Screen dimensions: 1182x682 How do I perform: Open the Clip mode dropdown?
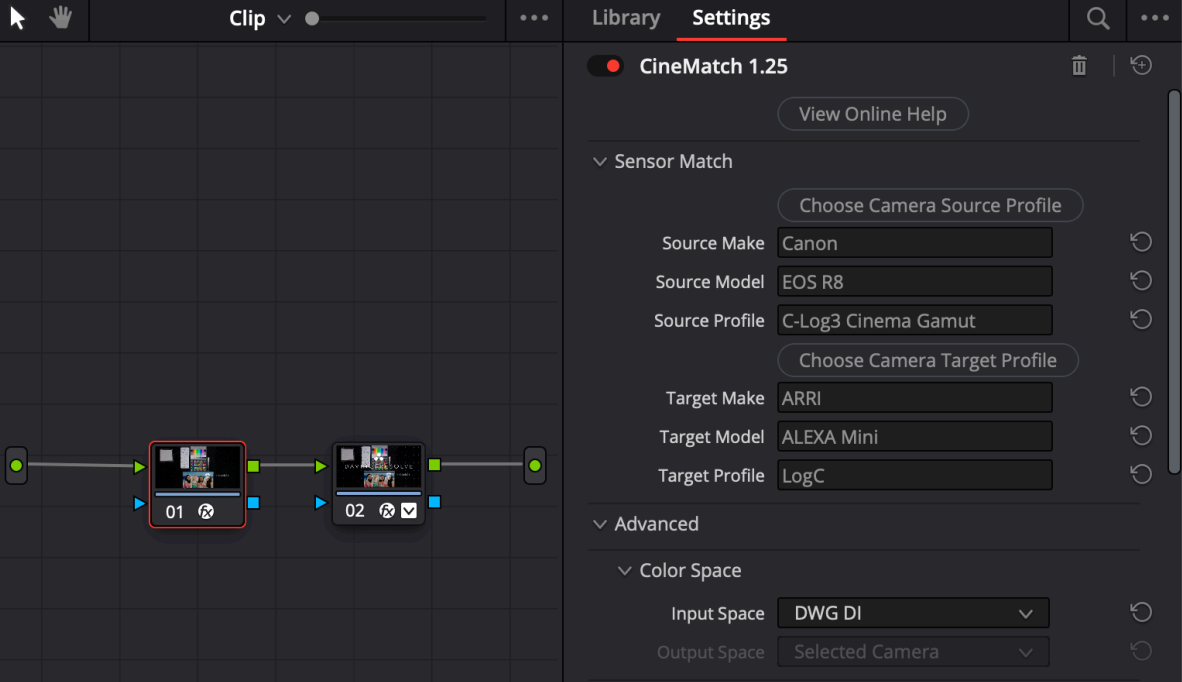tap(260, 19)
